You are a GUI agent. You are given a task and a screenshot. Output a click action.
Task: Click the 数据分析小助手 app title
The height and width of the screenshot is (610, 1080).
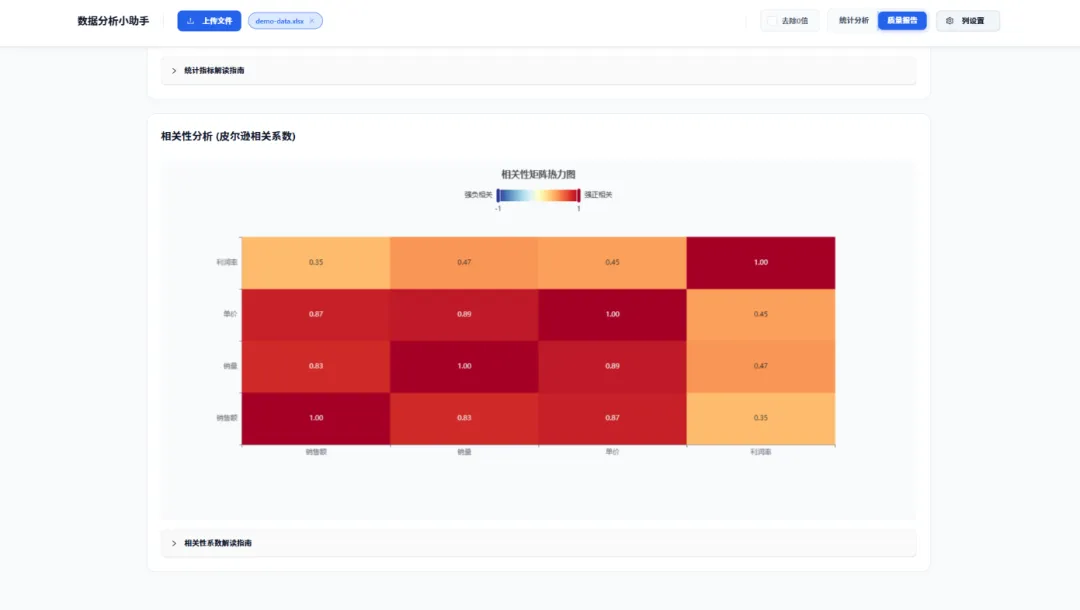pos(113,21)
